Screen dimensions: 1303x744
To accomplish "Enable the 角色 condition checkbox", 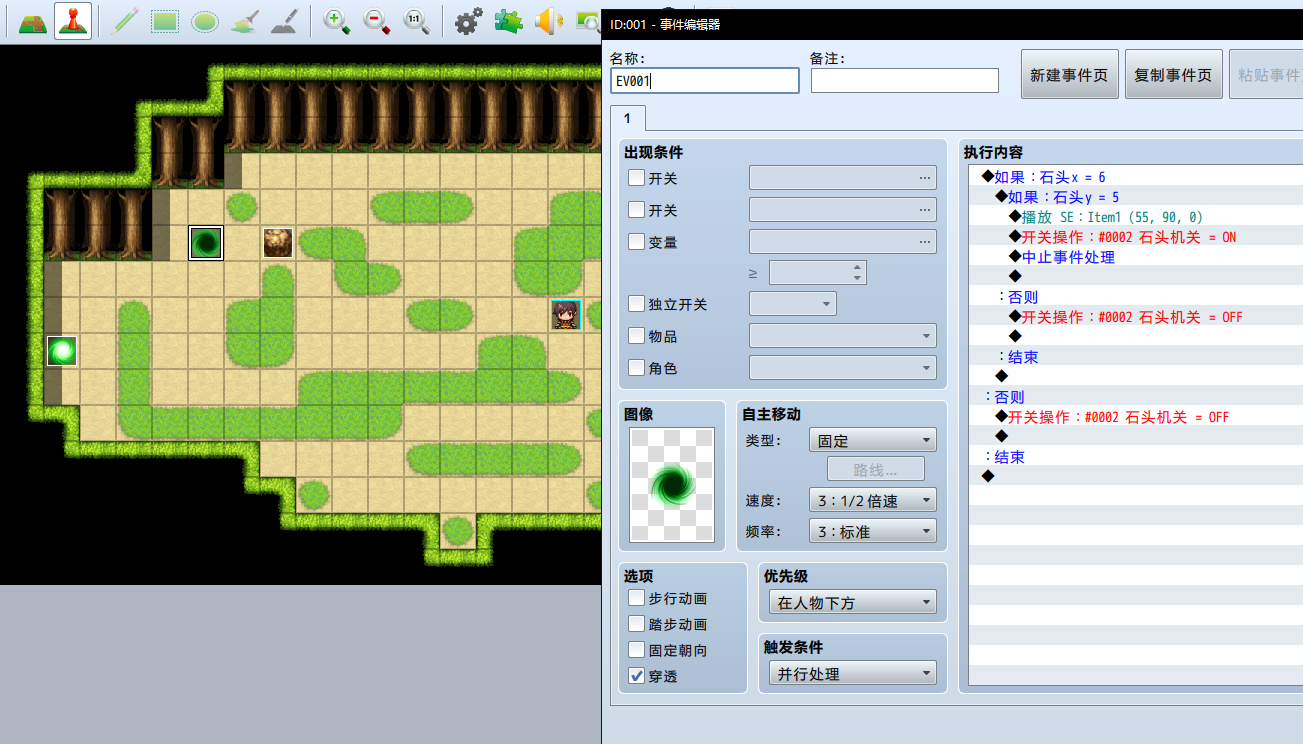I will 636,368.
